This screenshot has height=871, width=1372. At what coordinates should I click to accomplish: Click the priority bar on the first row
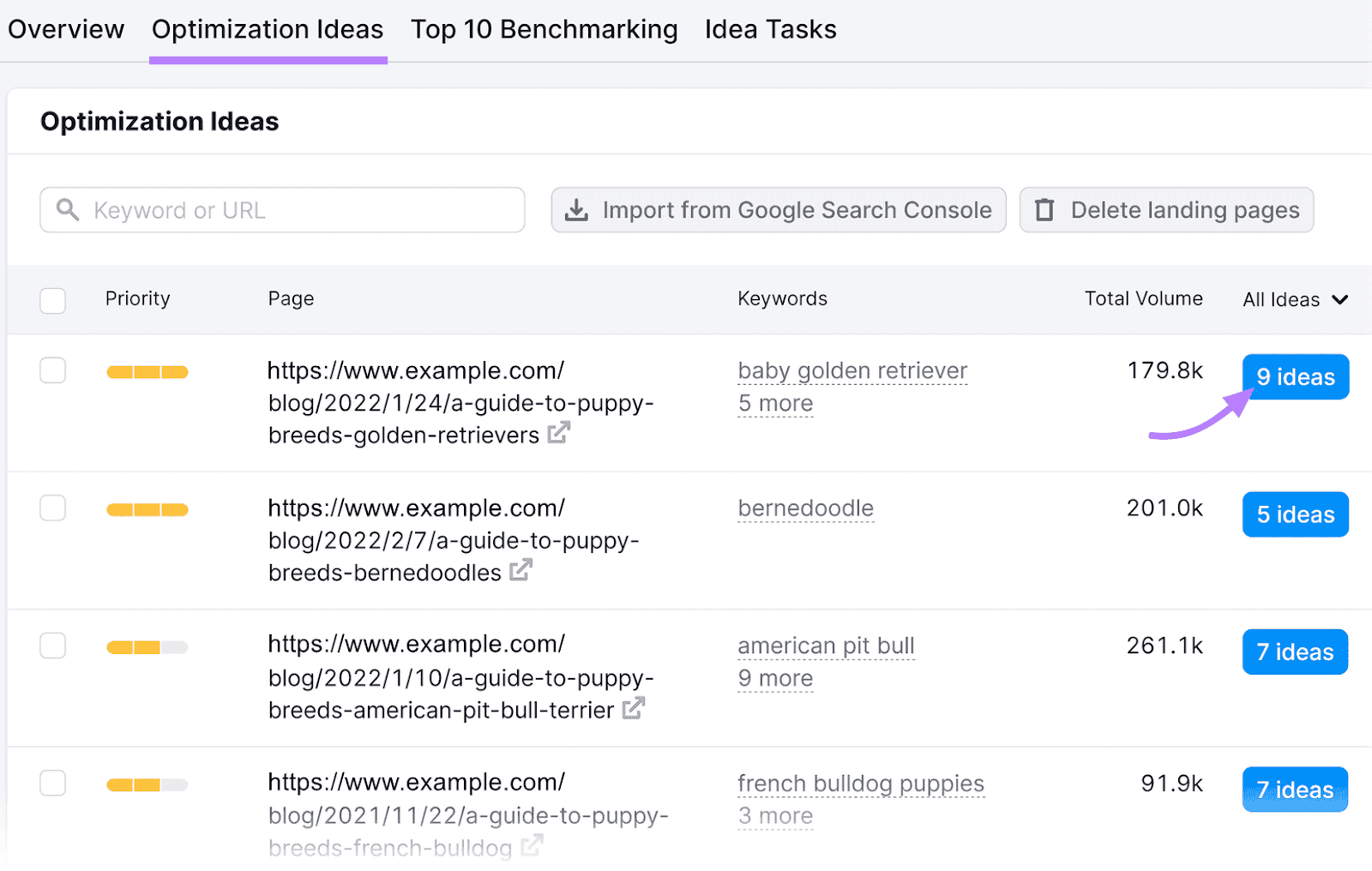tap(146, 370)
